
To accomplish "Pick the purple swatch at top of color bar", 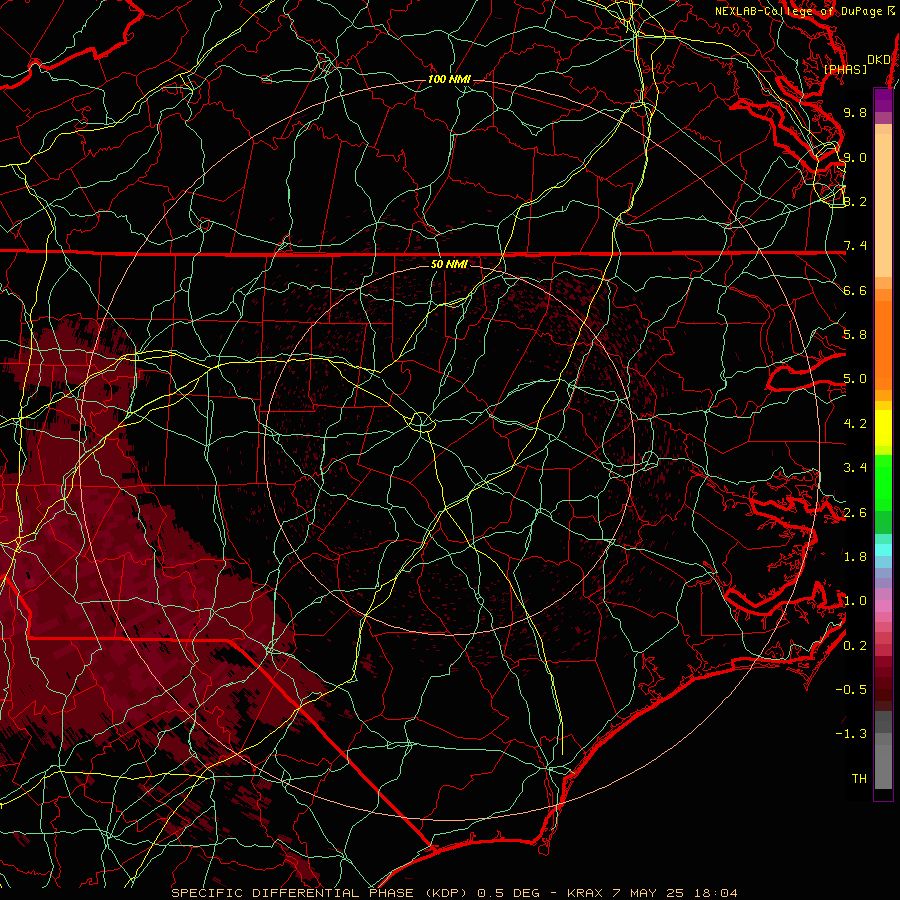I will [x=883, y=100].
